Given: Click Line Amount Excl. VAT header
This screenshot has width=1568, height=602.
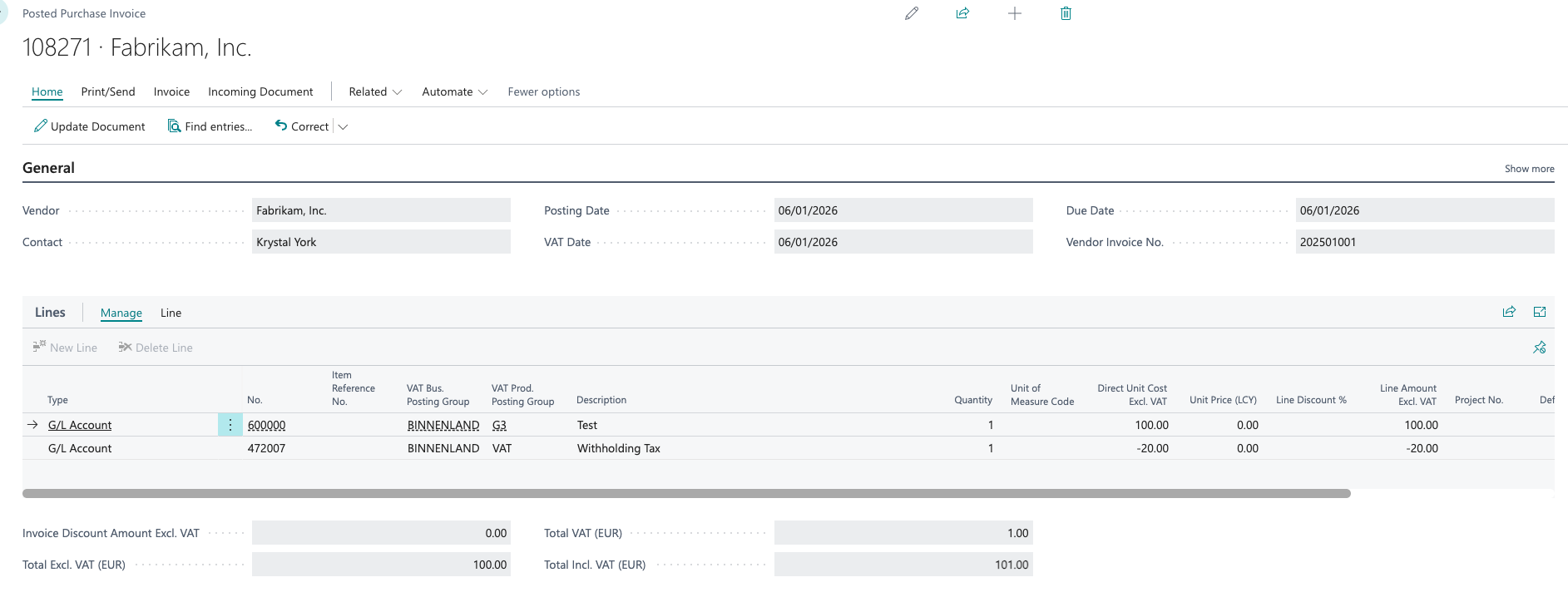Looking at the screenshot, I should click(x=1407, y=395).
